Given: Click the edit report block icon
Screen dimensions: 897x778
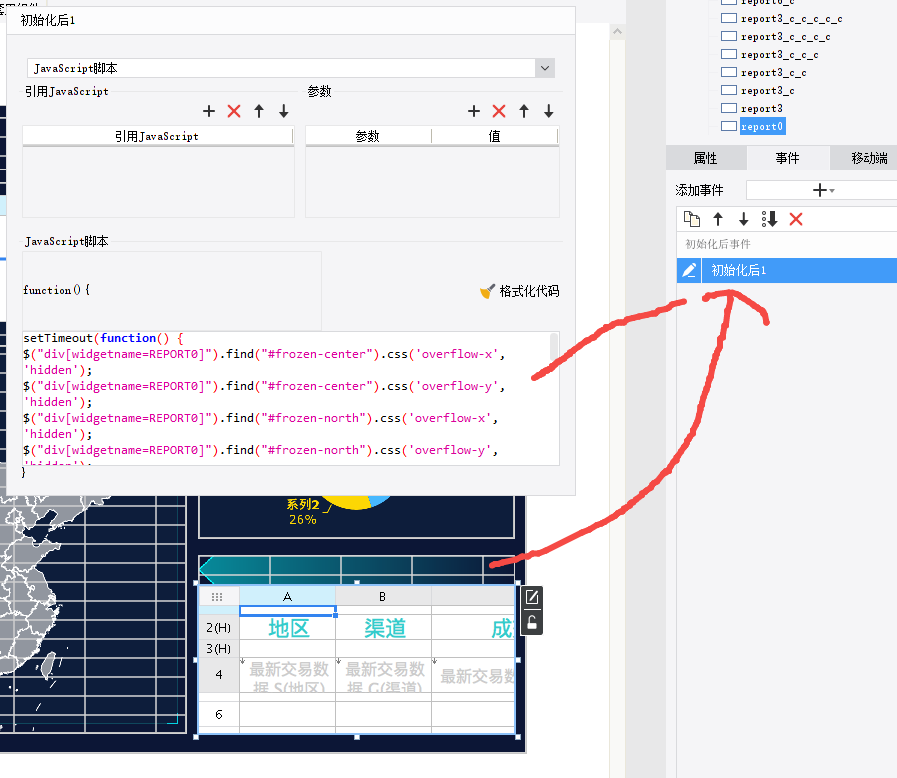Looking at the screenshot, I should 532,598.
